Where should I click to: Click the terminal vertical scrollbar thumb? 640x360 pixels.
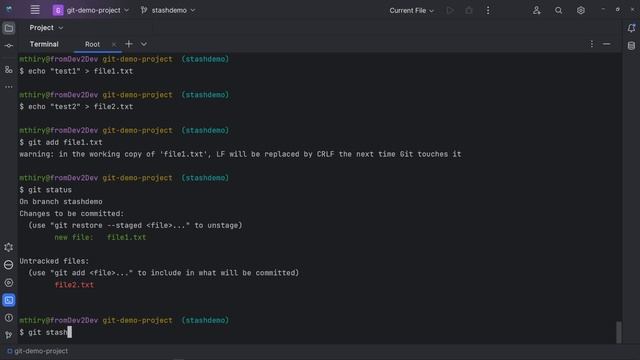pos(619,332)
